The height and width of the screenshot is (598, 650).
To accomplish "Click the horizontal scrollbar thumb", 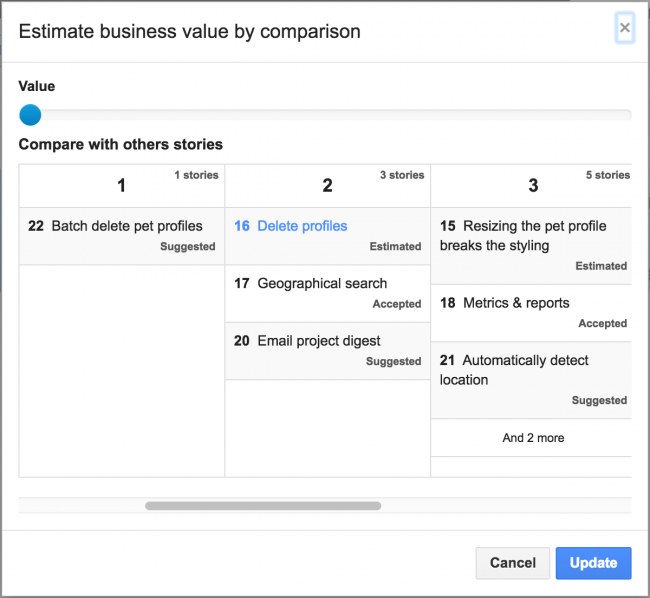I will coord(263,506).
